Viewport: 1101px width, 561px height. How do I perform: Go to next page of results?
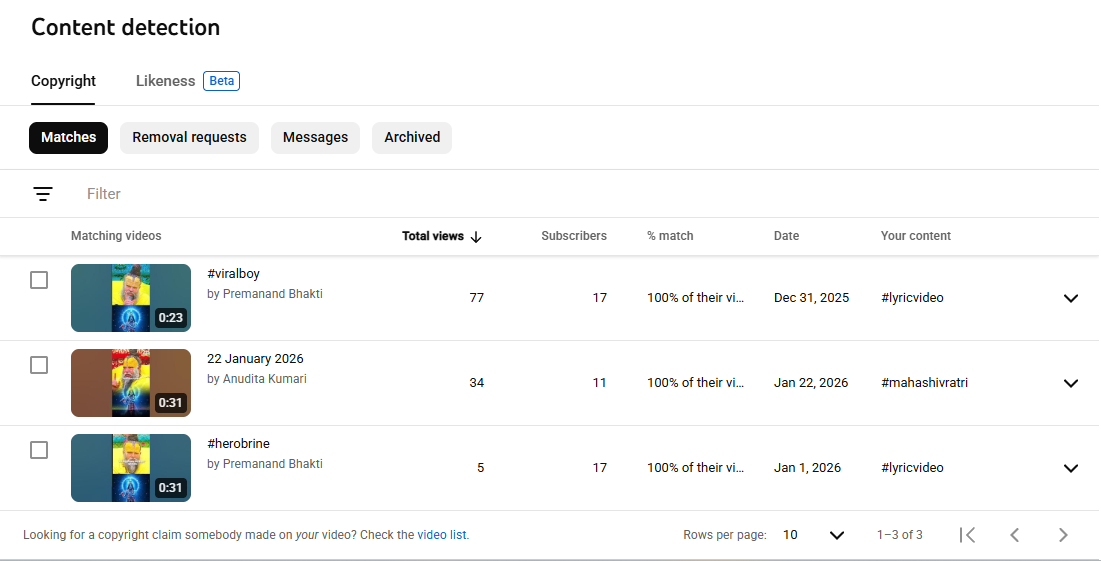[1063, 535]
